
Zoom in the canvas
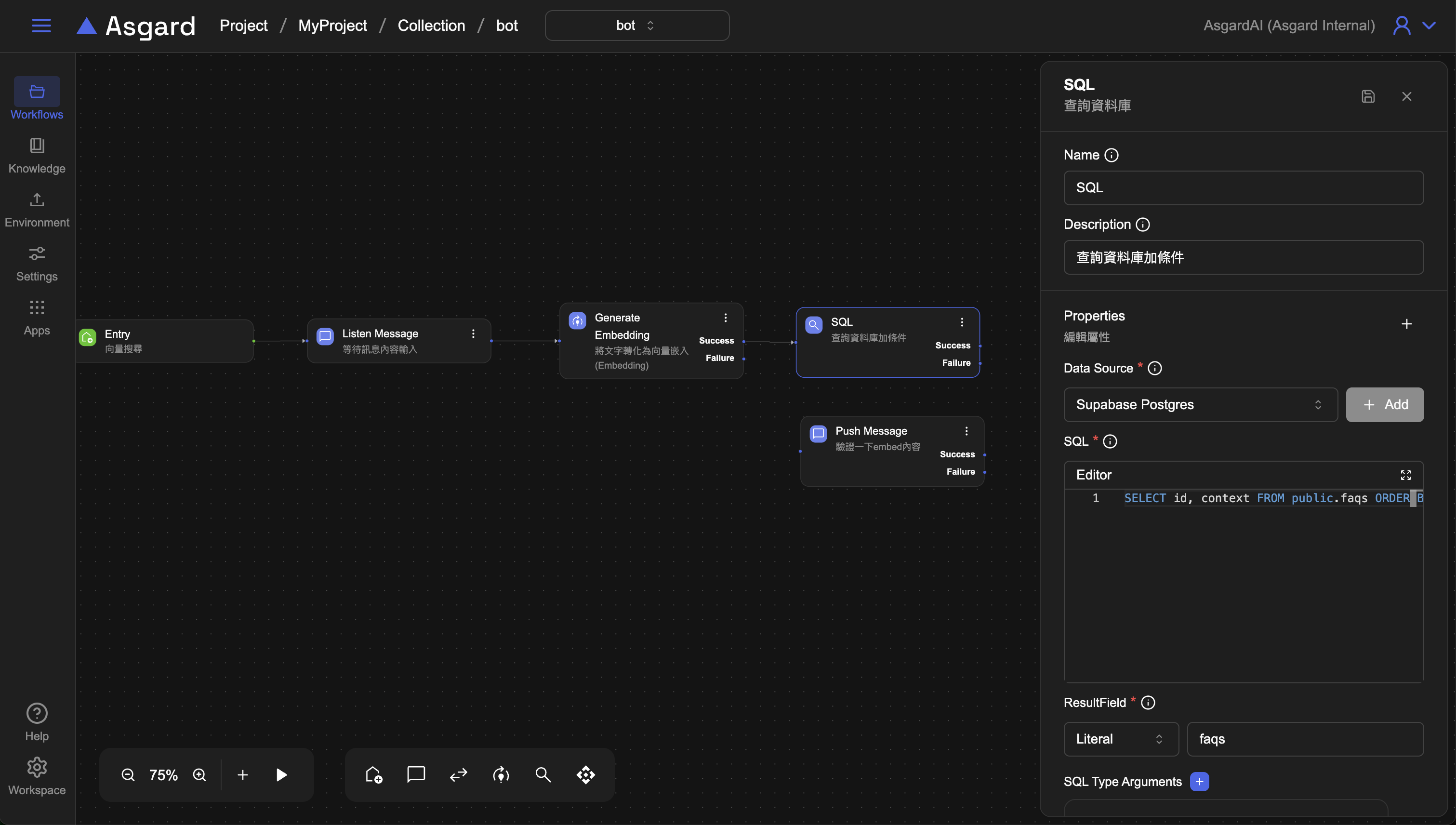199,774
